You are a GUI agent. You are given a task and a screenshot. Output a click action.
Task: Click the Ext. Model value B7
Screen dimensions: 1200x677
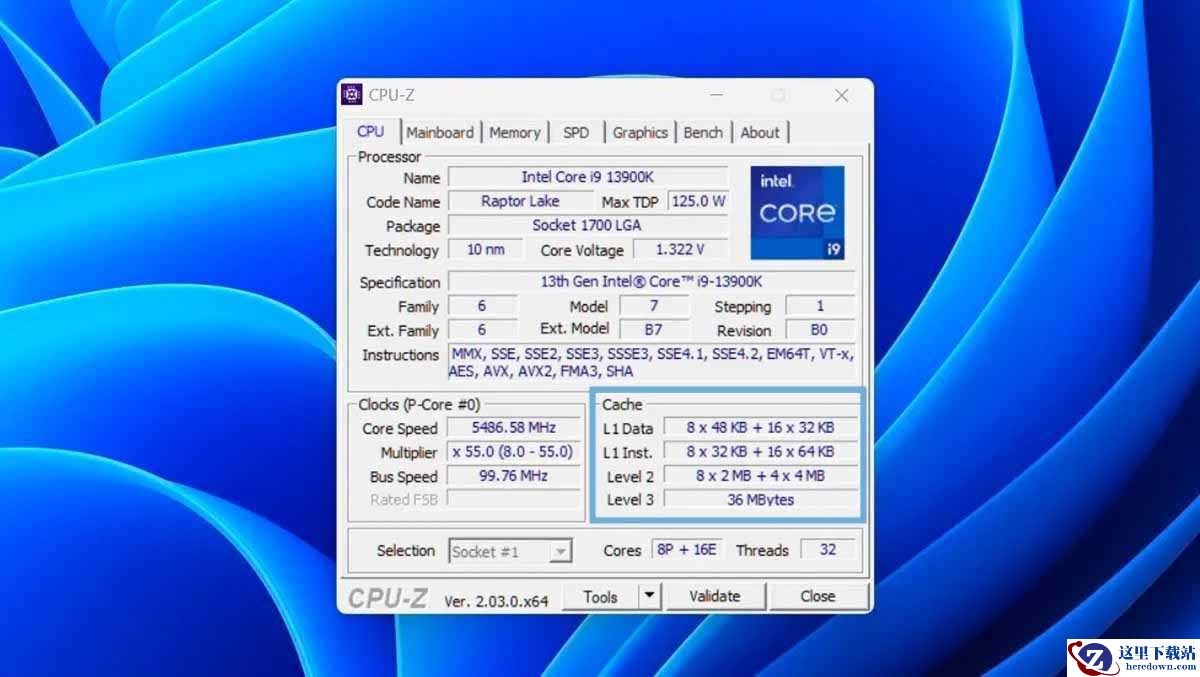(654, 329)
